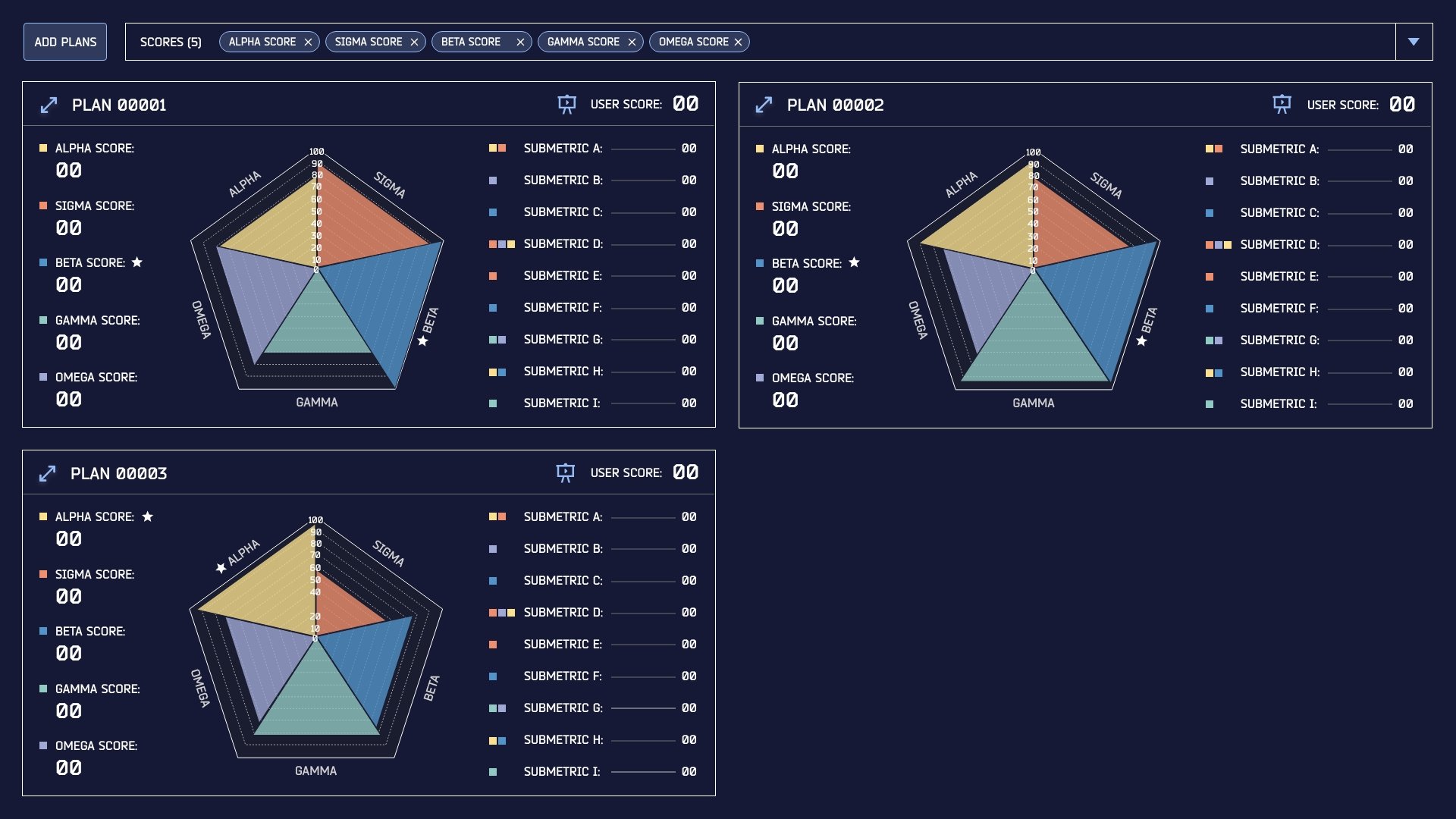Click the Scores (5) label
Image resolution: width=1456 pixels, height=819 pixels.
click(171, 42)
